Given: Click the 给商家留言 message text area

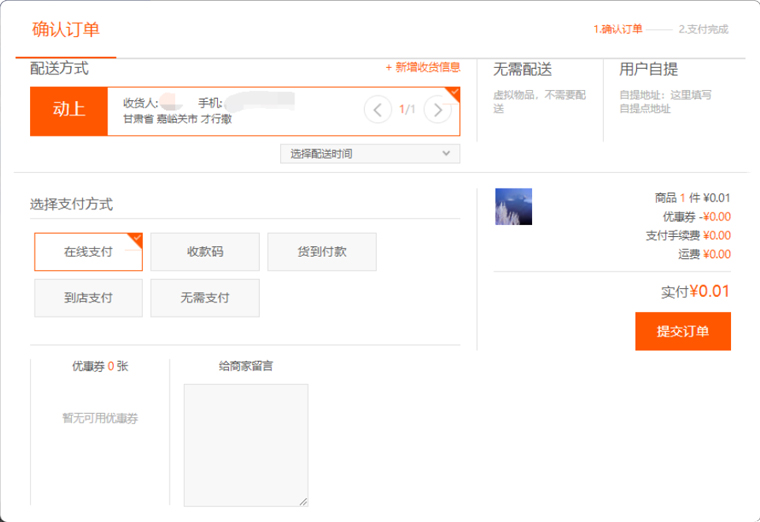Looking at the screenshot, I should tap(245, 444).
